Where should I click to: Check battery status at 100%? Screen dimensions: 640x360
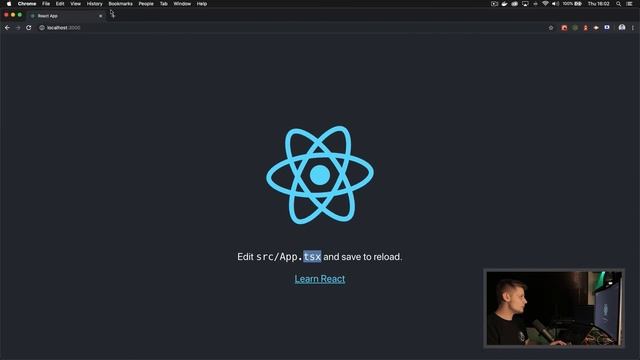[572, 4]
